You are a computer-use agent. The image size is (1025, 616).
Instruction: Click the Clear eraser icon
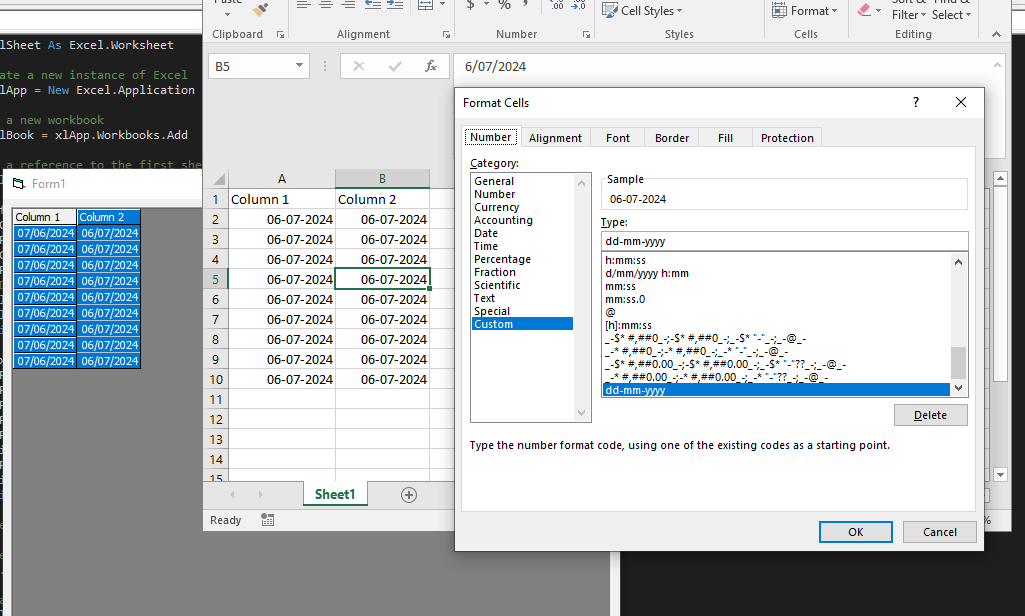click(x=864, y=10)
